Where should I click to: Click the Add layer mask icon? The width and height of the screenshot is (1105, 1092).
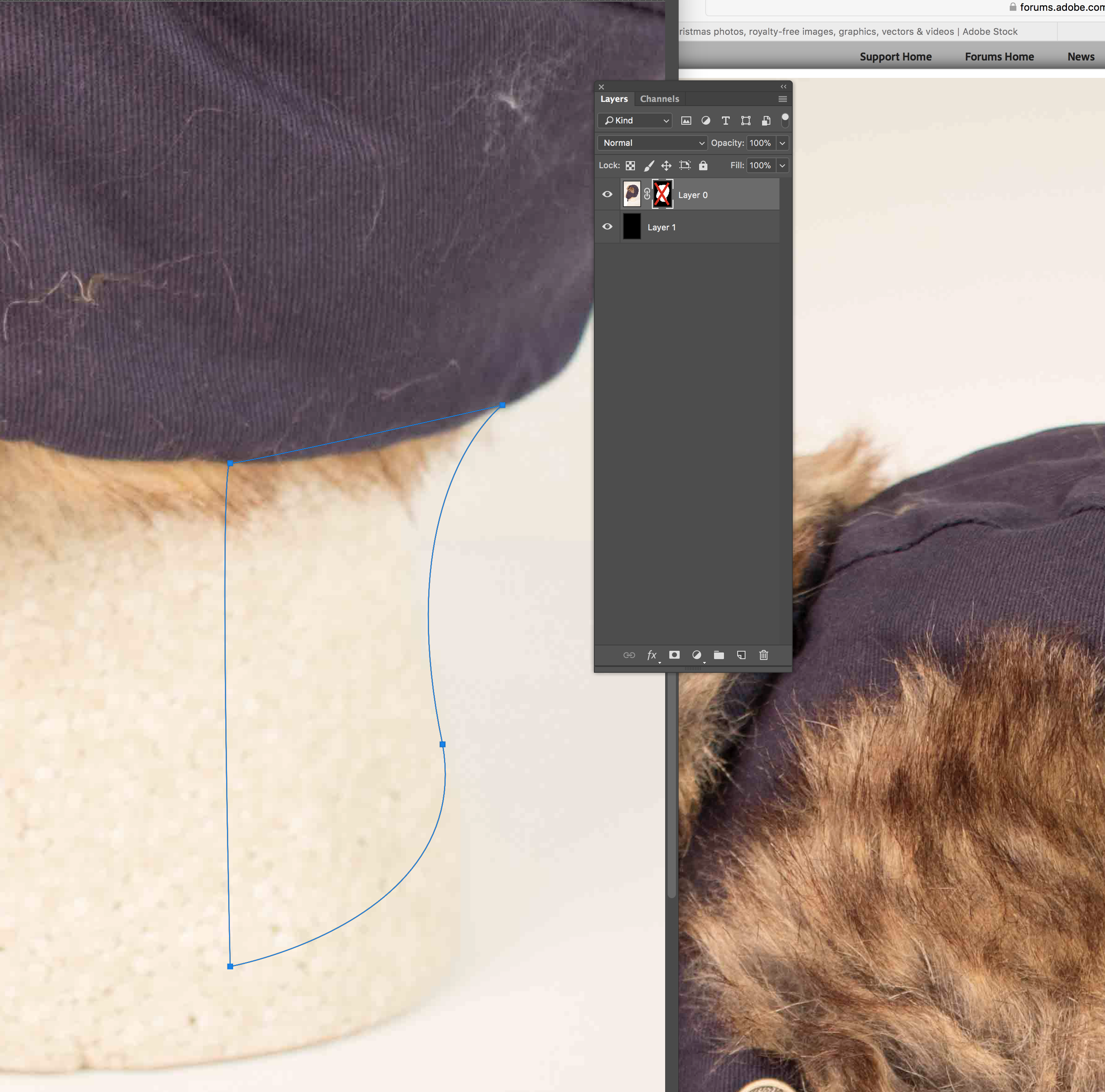pos(674,655)
